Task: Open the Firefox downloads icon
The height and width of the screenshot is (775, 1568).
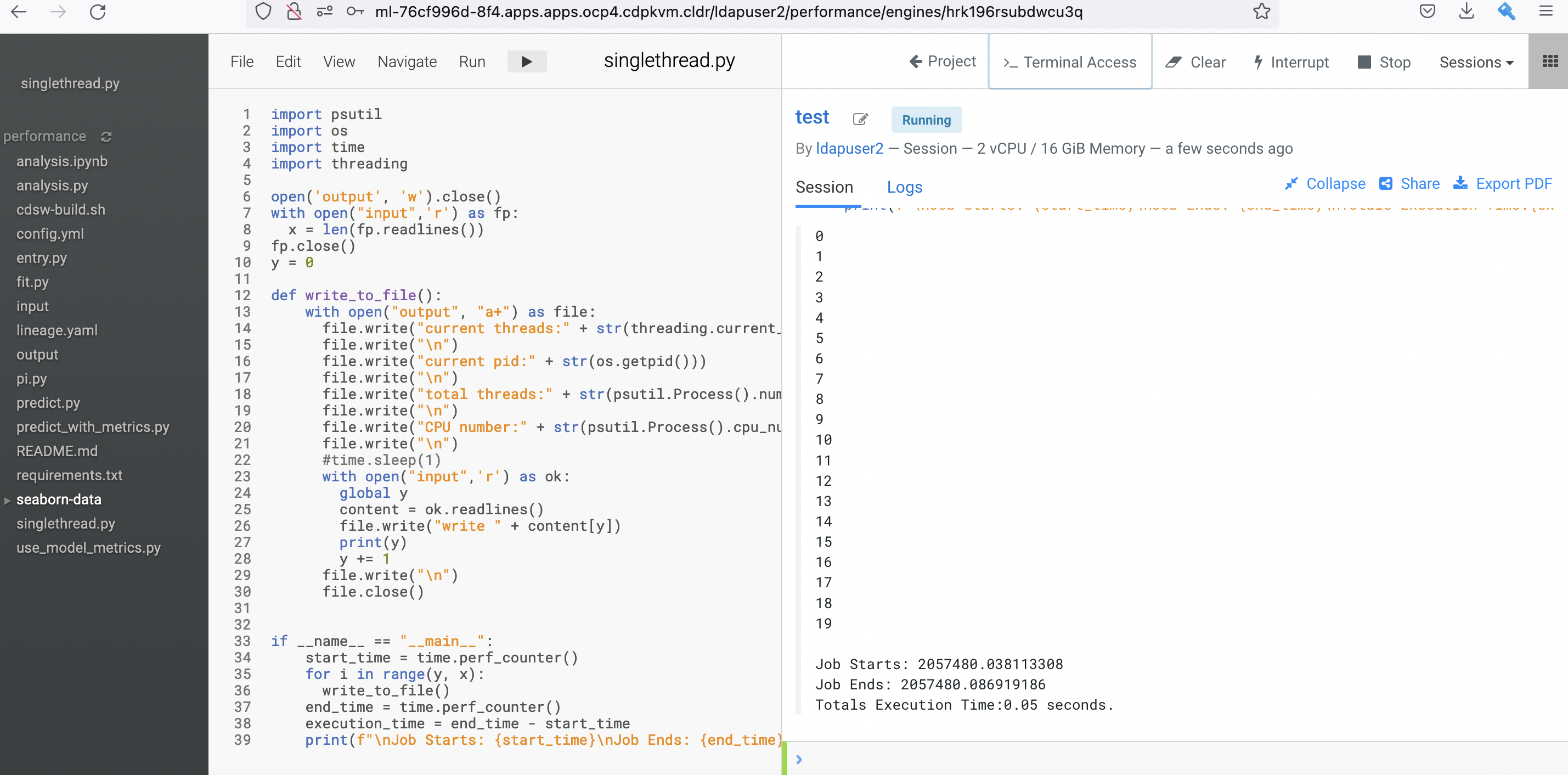Action: click(1467, 12)
